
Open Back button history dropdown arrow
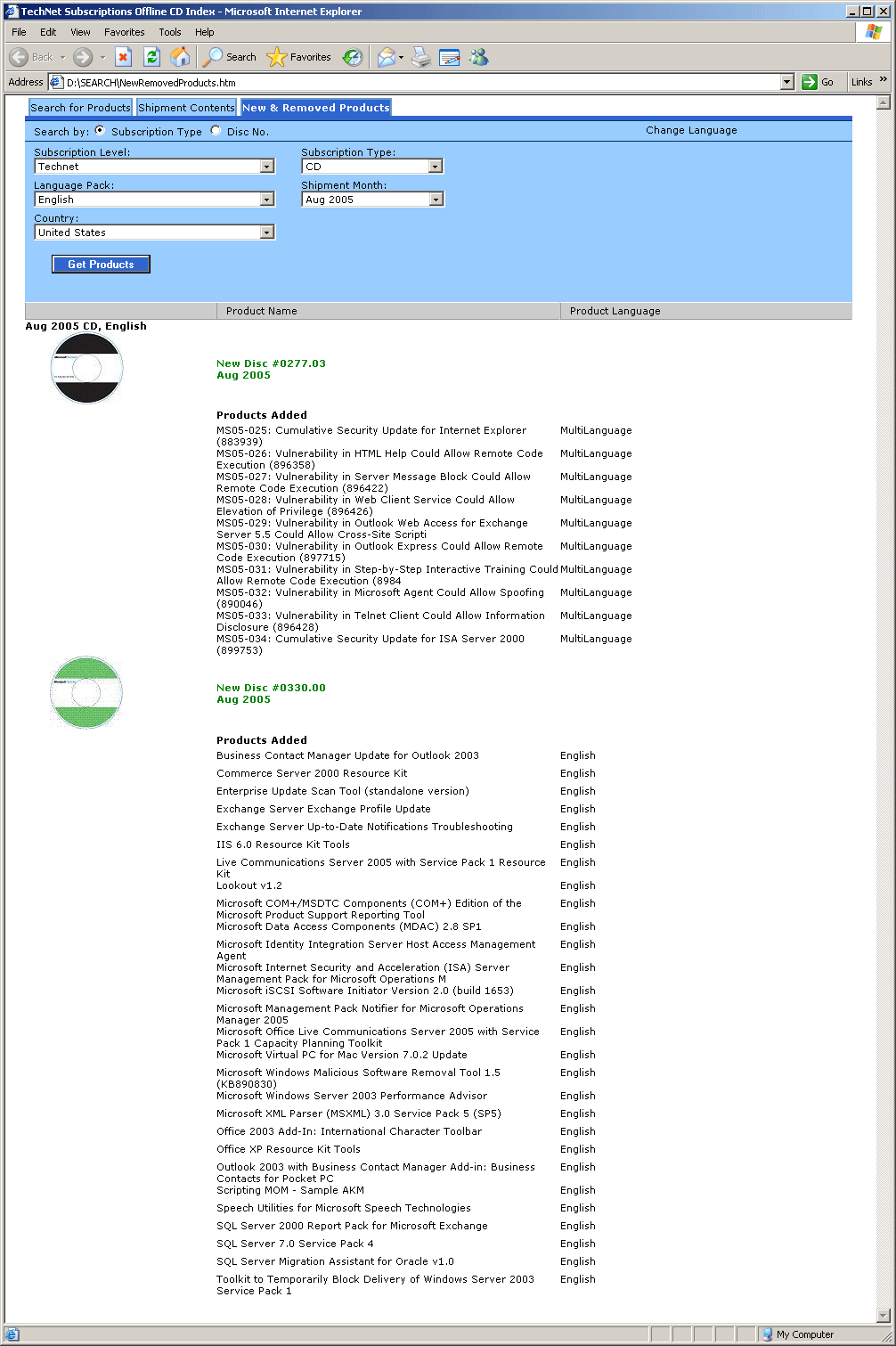pos(62,57)
